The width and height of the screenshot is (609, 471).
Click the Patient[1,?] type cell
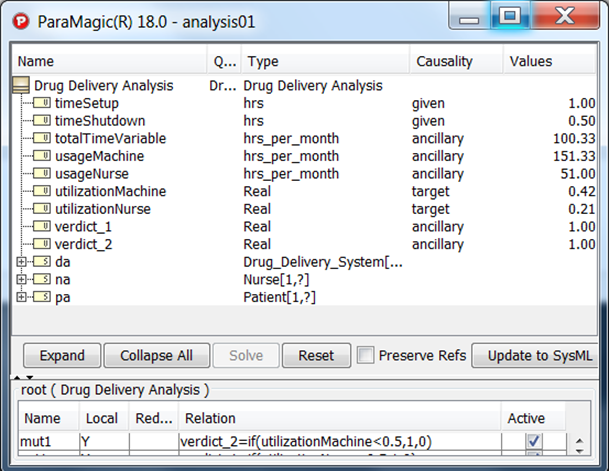(x=279, y=297)
